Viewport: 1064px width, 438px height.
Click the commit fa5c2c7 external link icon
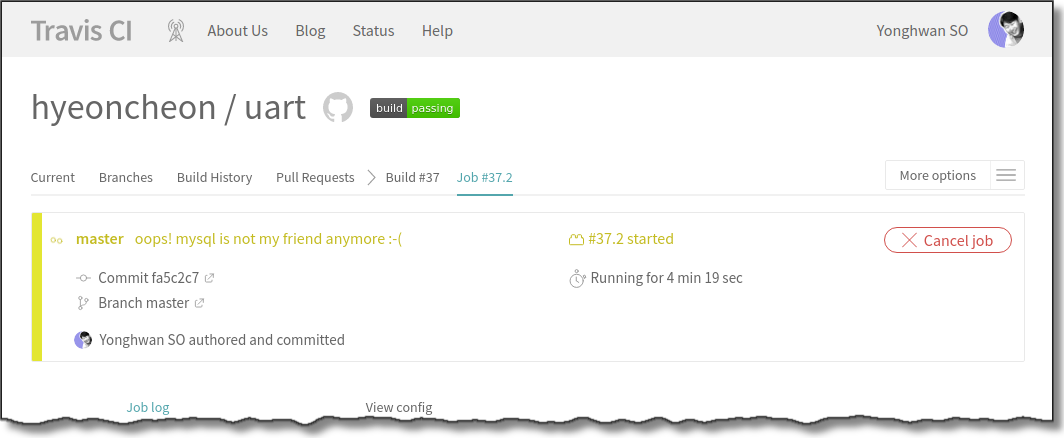(x=209, y=278)
